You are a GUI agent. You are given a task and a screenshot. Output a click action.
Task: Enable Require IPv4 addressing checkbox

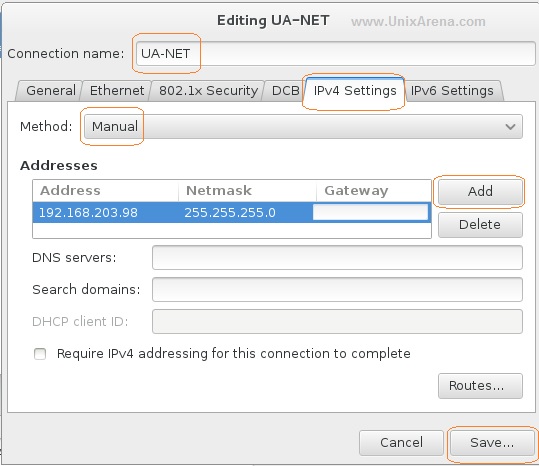pyautogui.click(x=40, y=354)
